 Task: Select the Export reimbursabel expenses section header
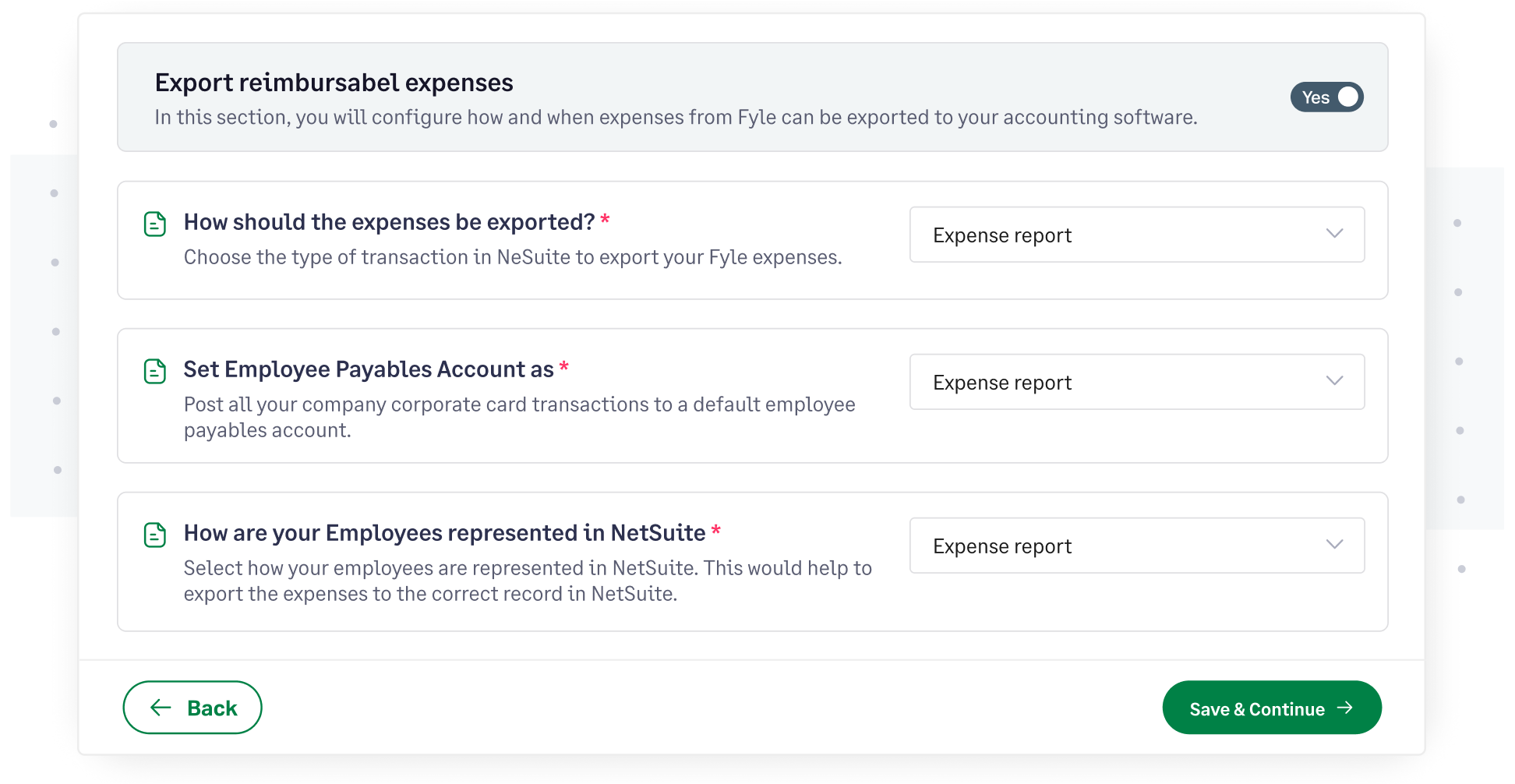334,82
